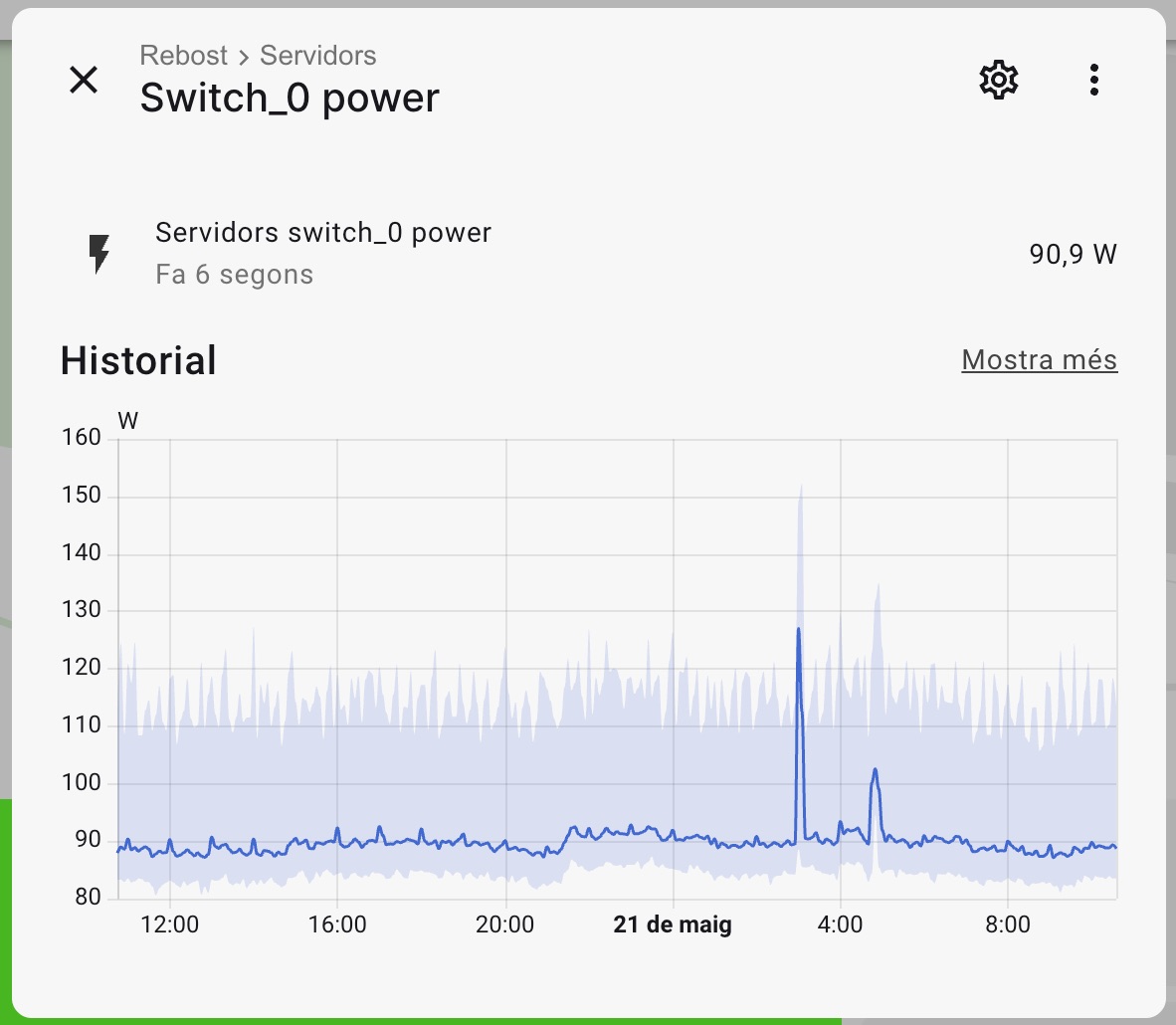Click the W unit label above the chart

click(x=127, y=421)
